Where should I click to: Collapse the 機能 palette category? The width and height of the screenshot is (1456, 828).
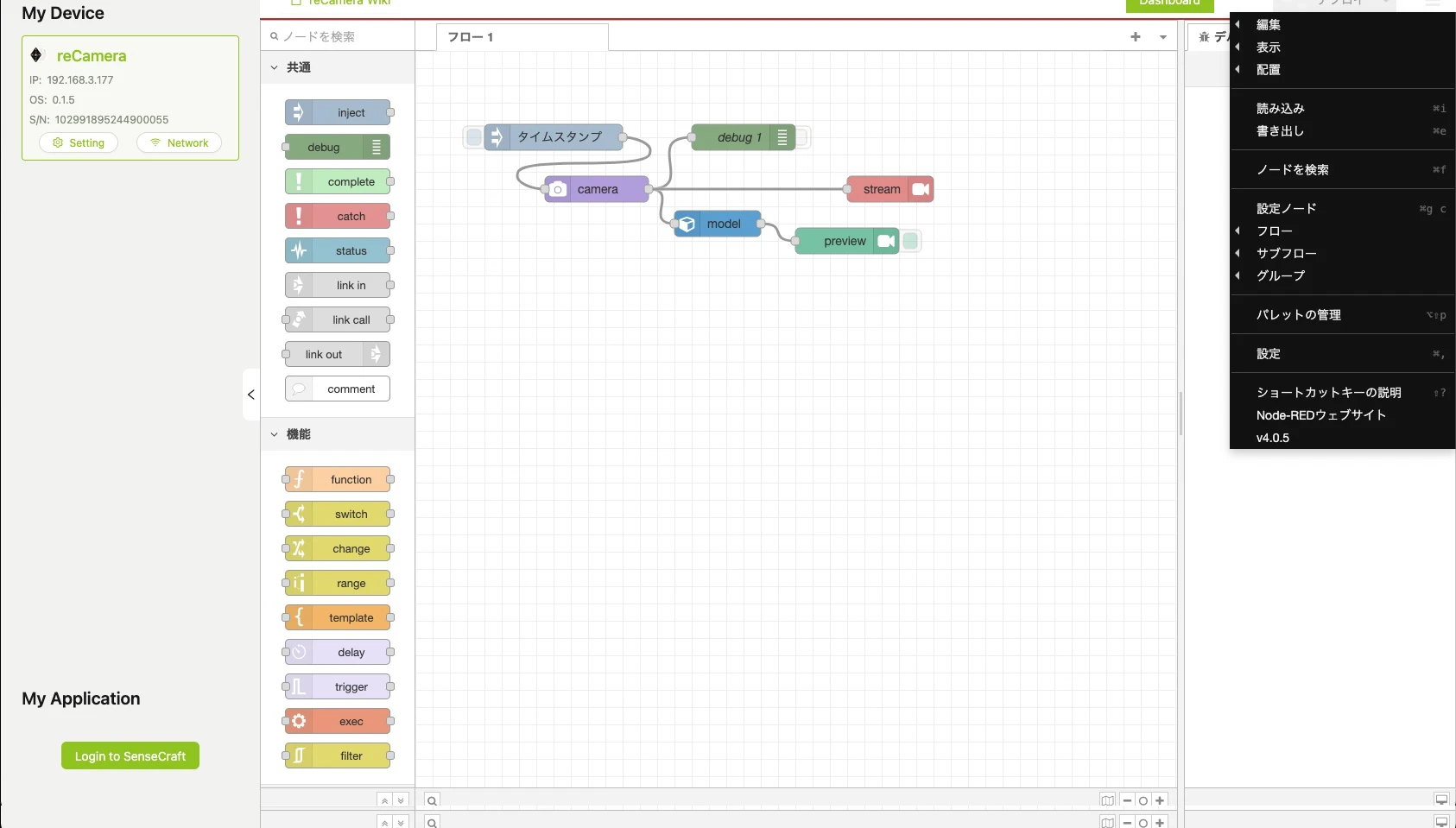click(338, 434)
